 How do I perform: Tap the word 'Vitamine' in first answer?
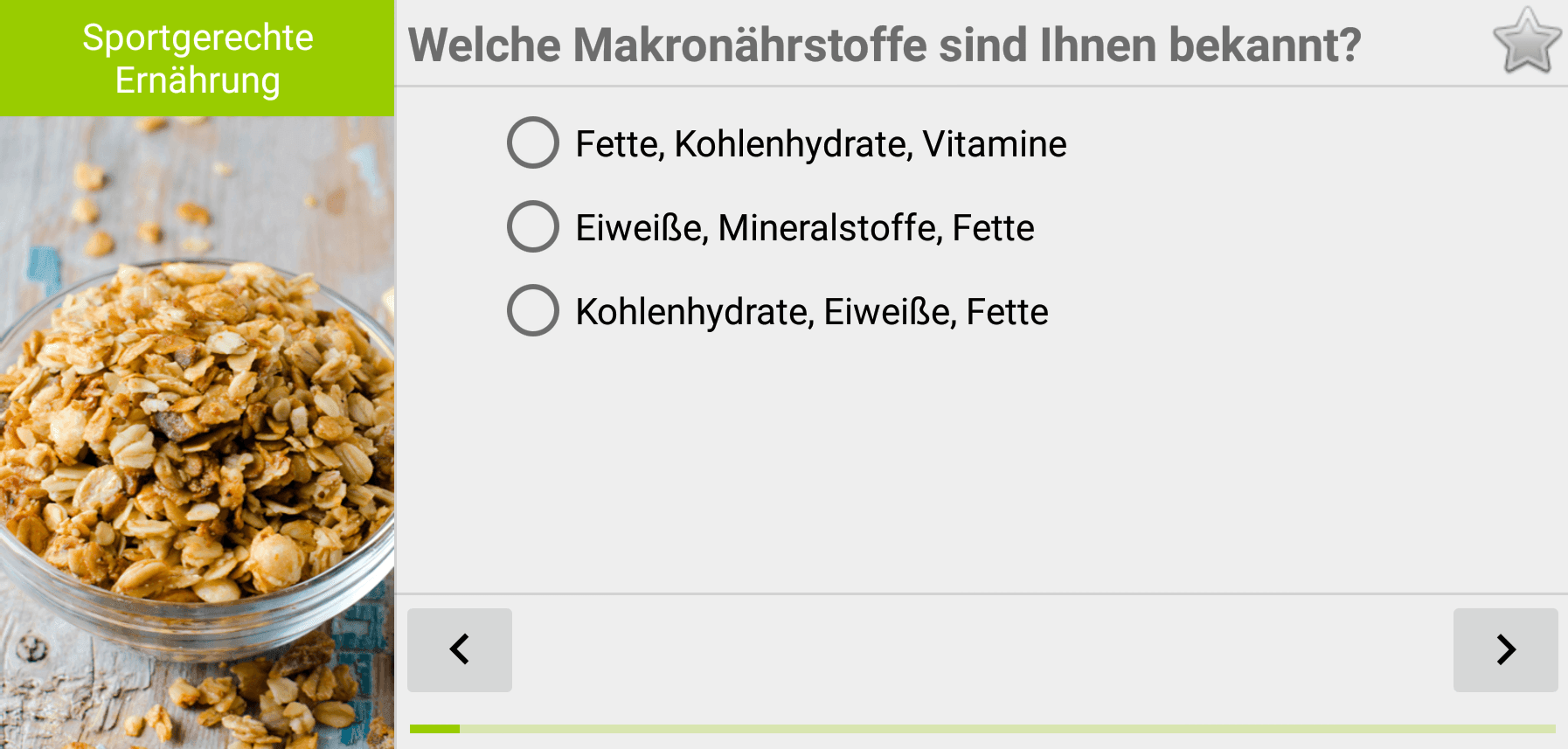995,144
